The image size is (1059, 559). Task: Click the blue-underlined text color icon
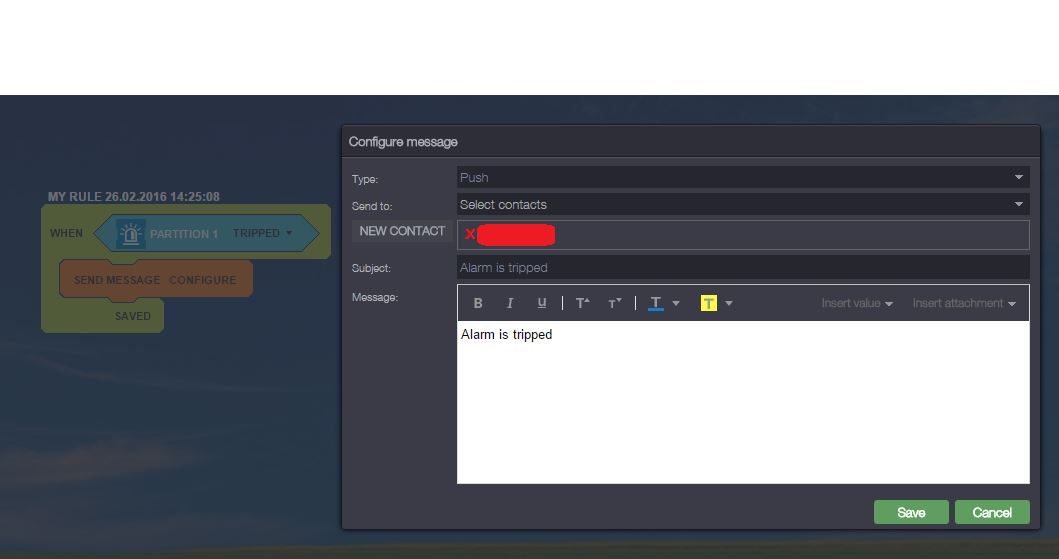pyautogui.click(x=656, y=303)
